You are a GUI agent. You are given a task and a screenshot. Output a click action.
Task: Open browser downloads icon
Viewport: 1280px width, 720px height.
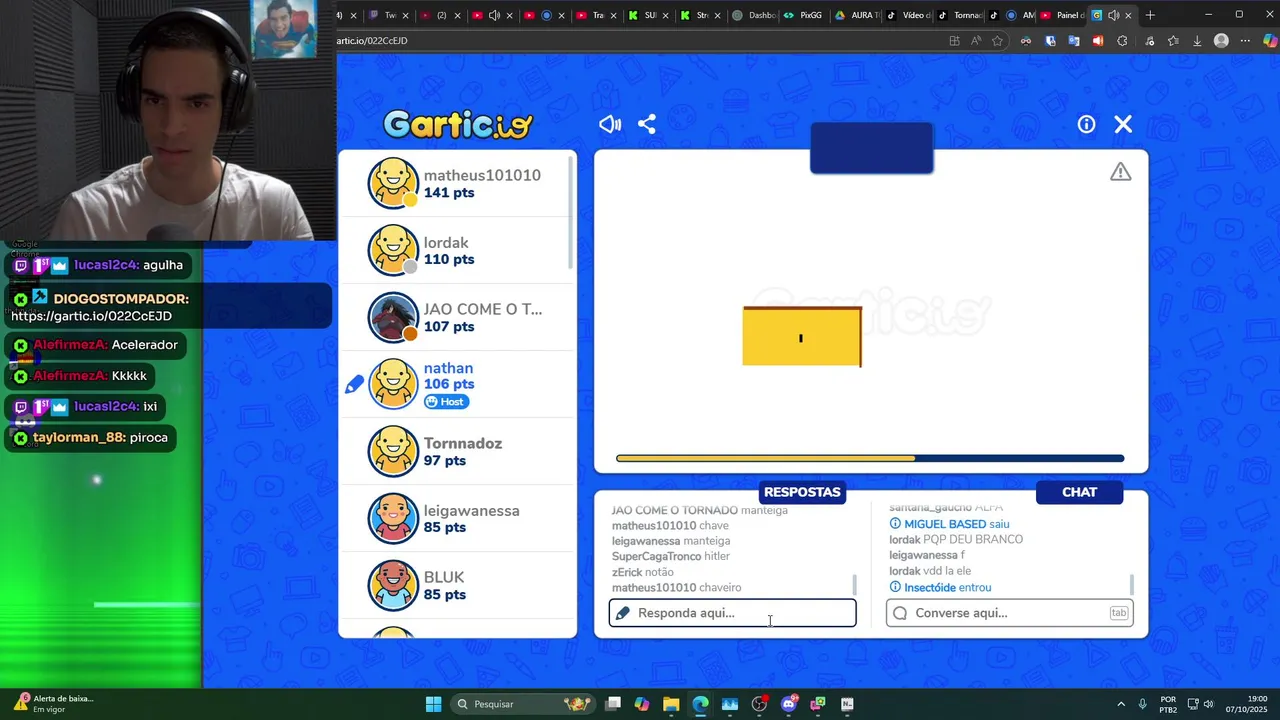(1197, 41)
